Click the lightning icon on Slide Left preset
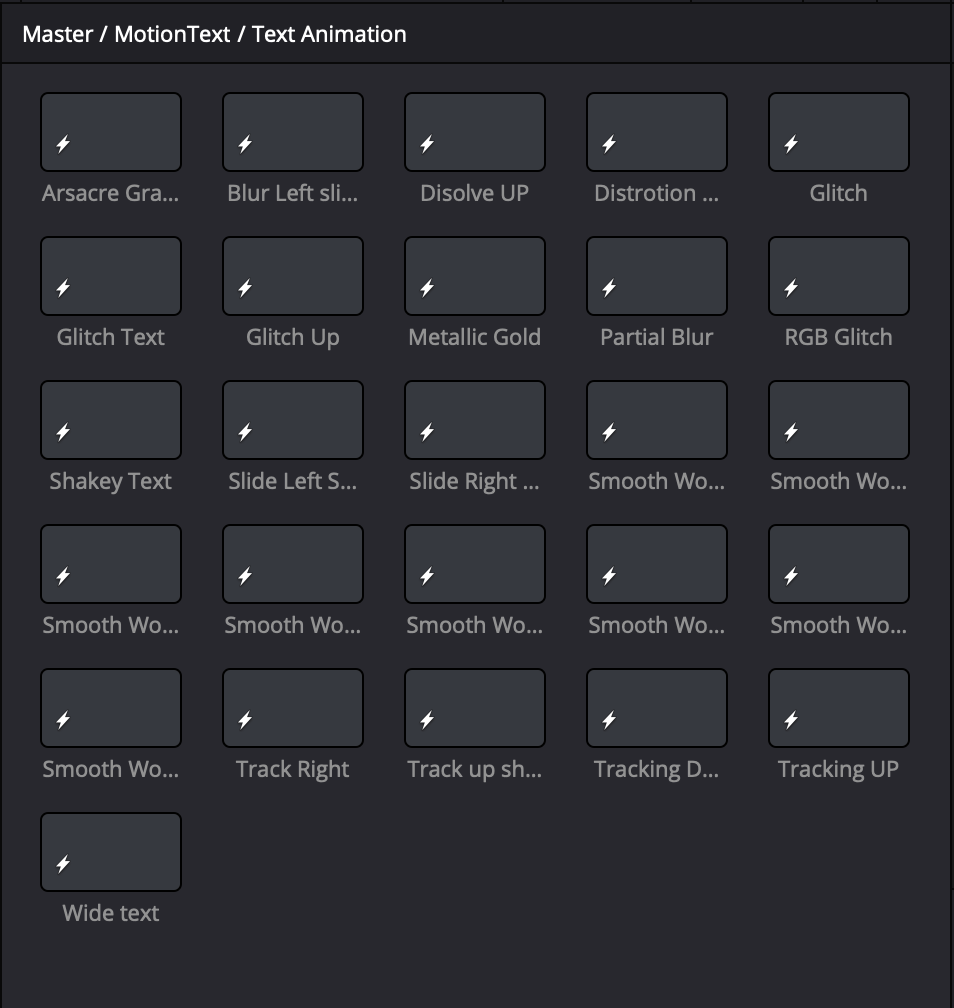Screen dimensions: 954x1008 pyautogui.click(x=245, y=432)
